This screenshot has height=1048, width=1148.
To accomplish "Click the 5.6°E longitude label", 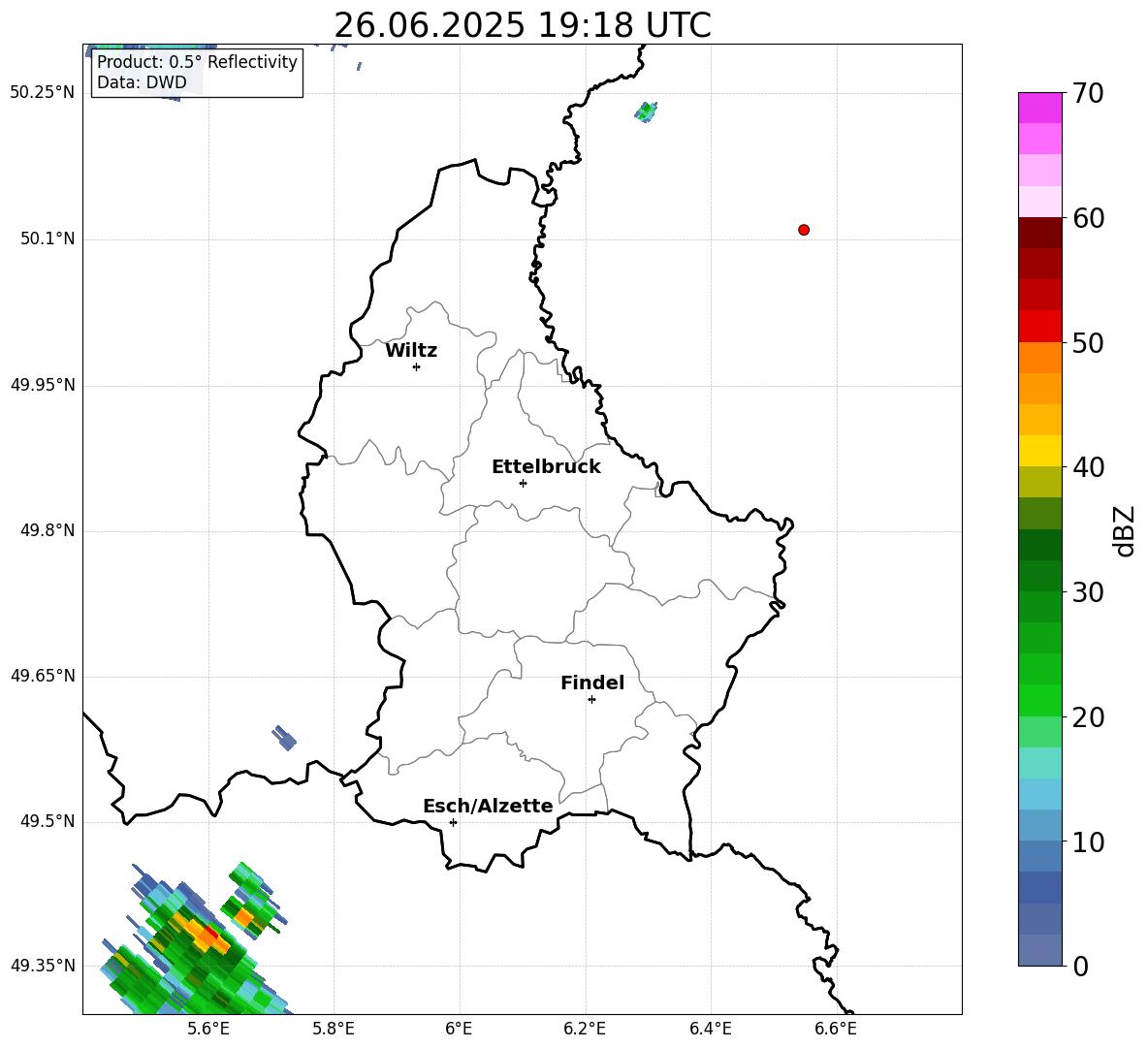I will tap(208, 1030).
